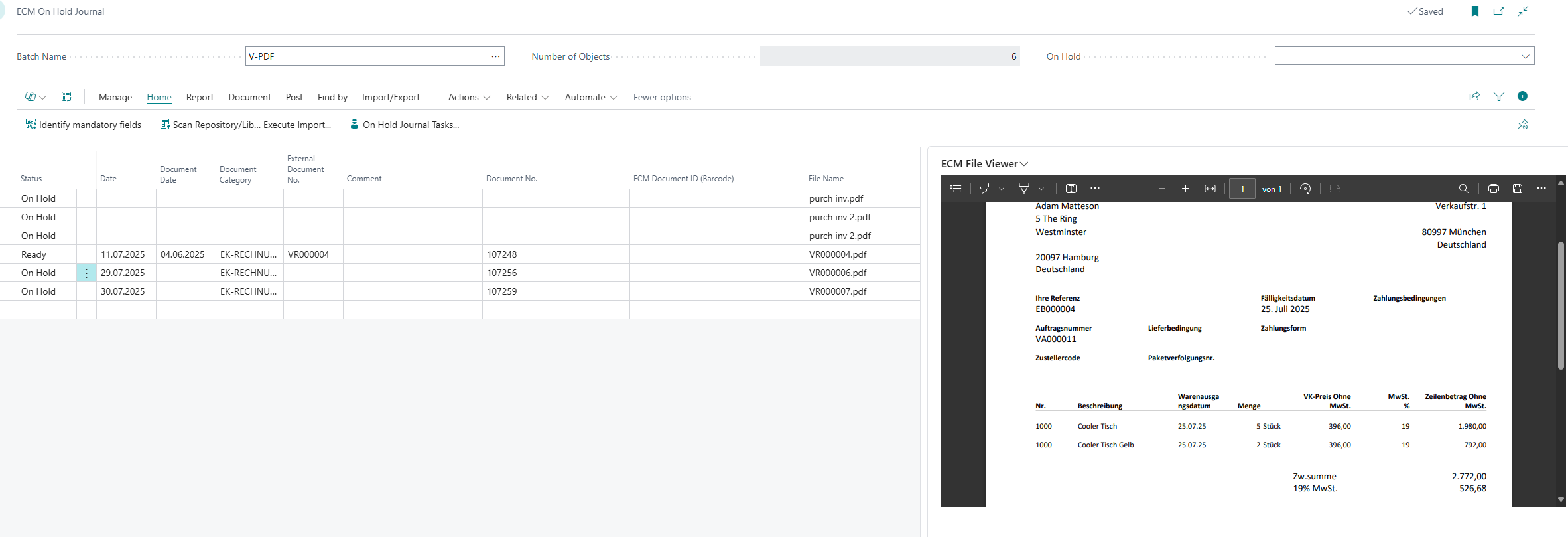This screenshot has height=537, width=1568.
Task: Switch to the Document tab
Action: click(249, 97)
